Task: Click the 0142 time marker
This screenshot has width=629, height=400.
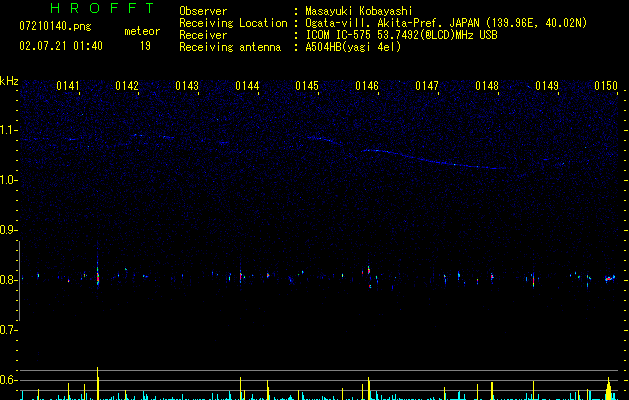Action: point(127,86)
